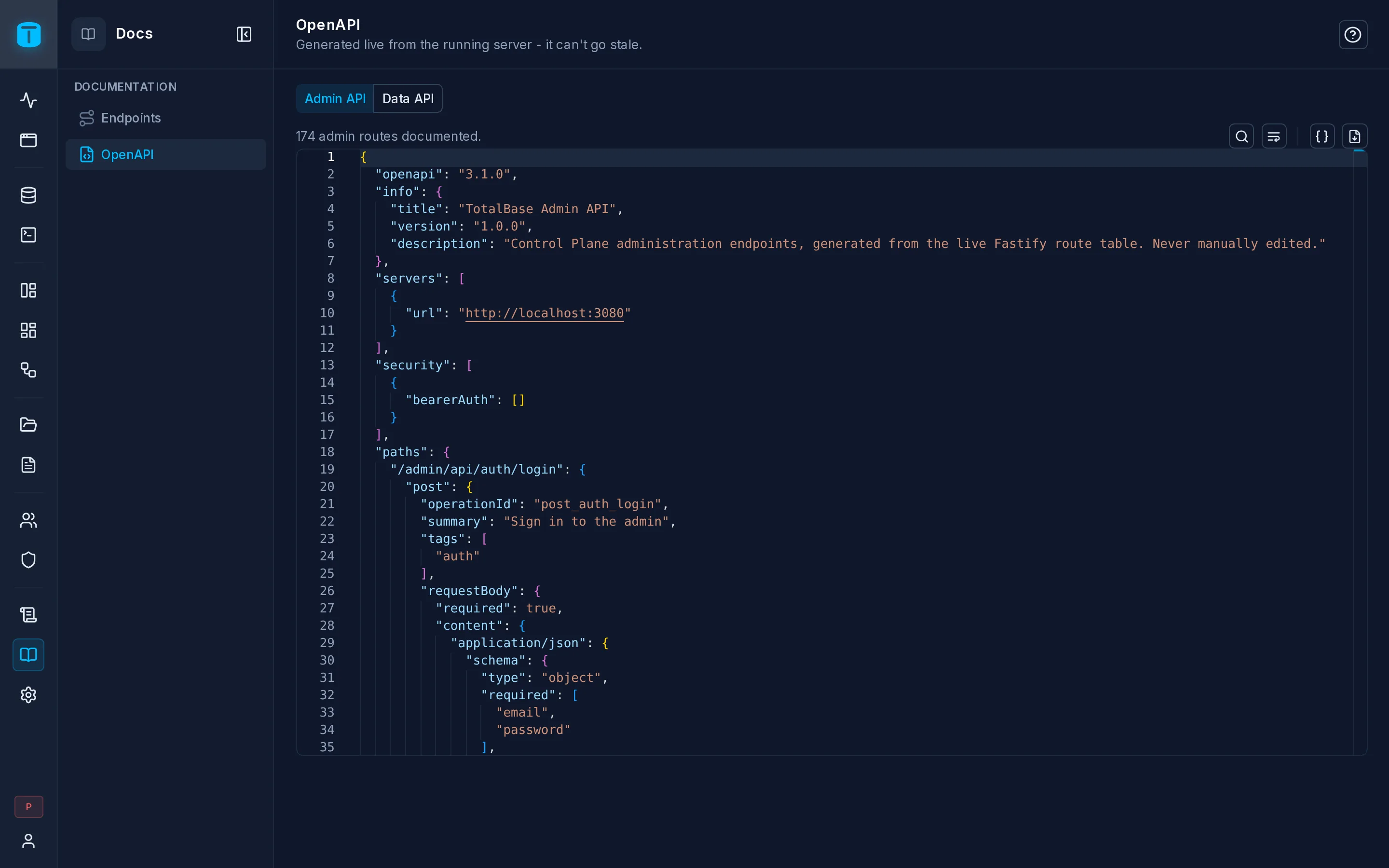Click the "password" string on line 34
The height and width of the screenshot is (868, 1389).
(x=533, y=730)
